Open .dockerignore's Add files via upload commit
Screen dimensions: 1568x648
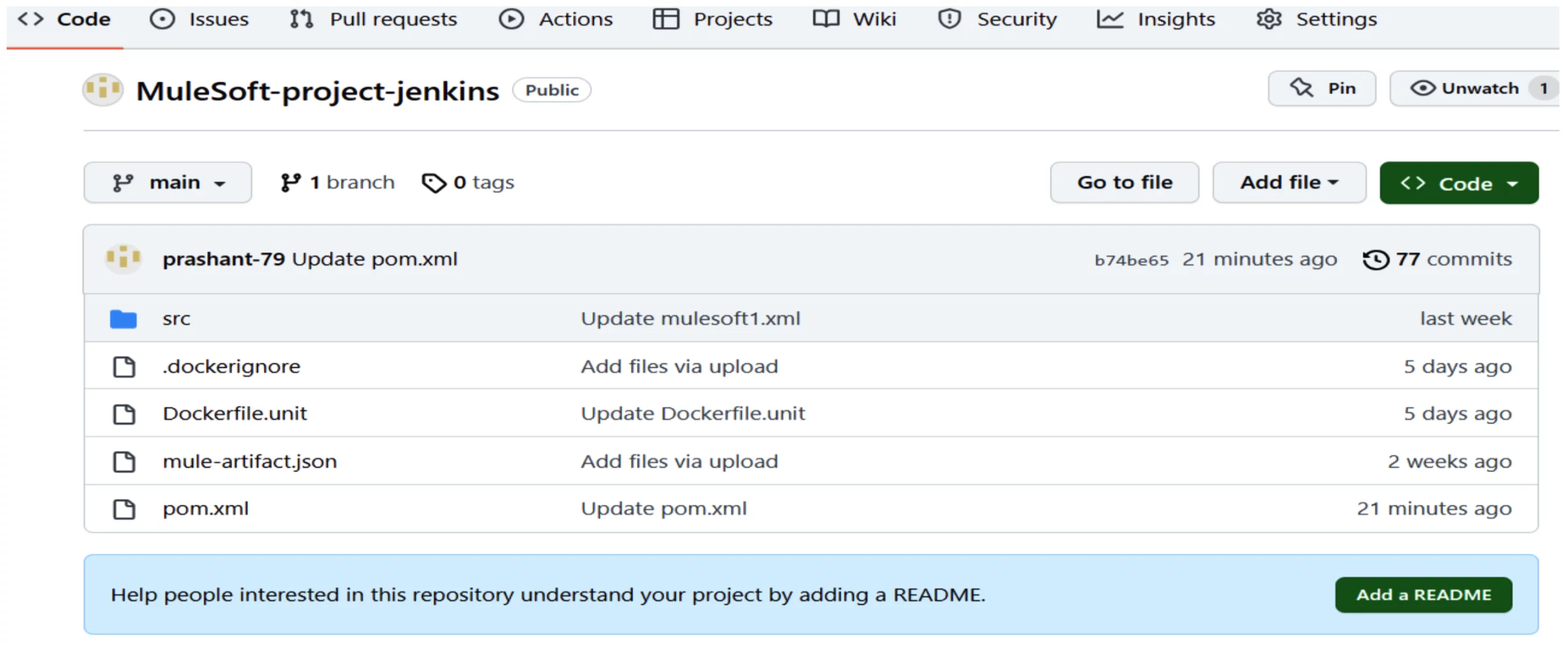[x=679, y=366]
